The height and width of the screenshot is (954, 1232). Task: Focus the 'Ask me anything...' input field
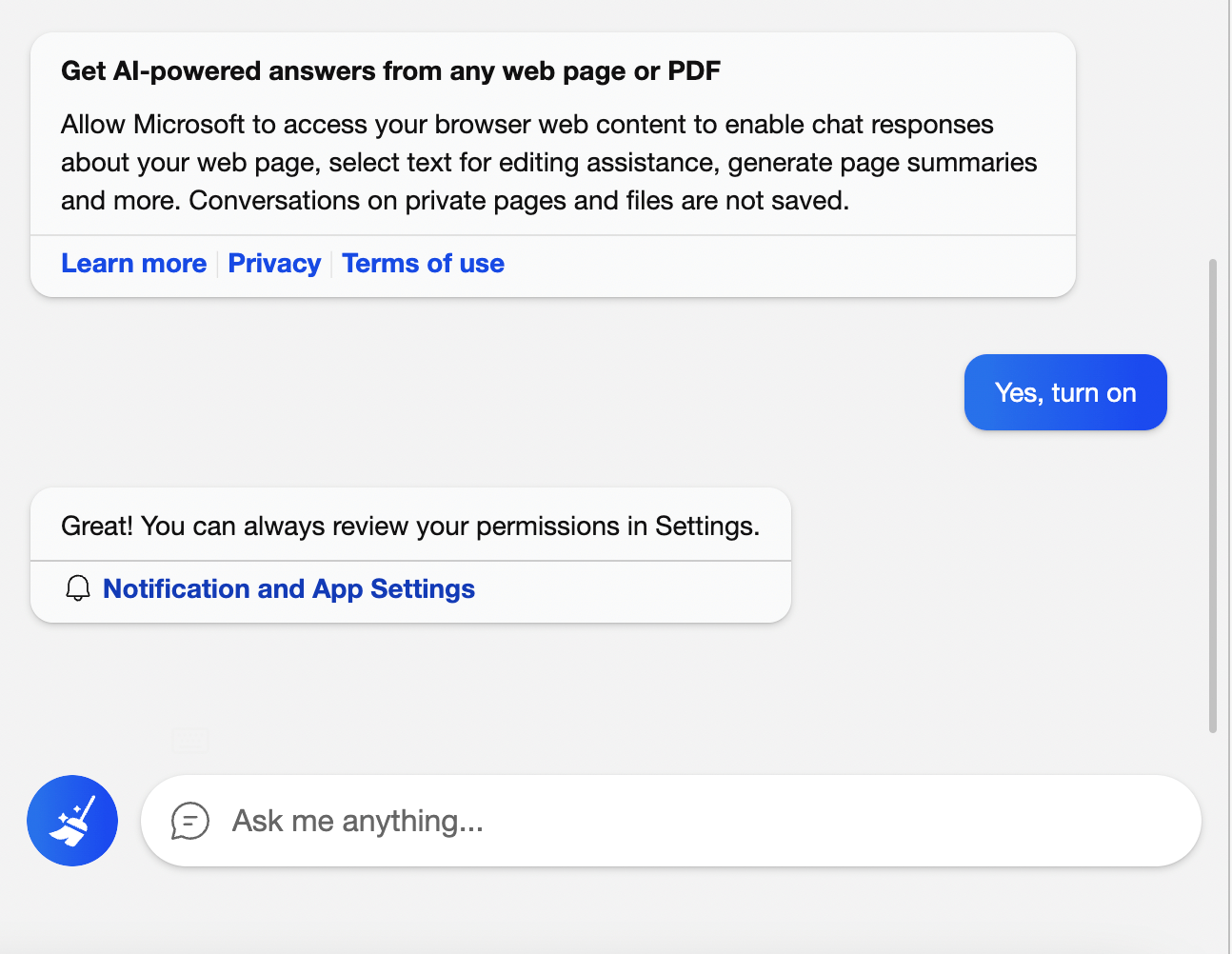tap(671, 821)
